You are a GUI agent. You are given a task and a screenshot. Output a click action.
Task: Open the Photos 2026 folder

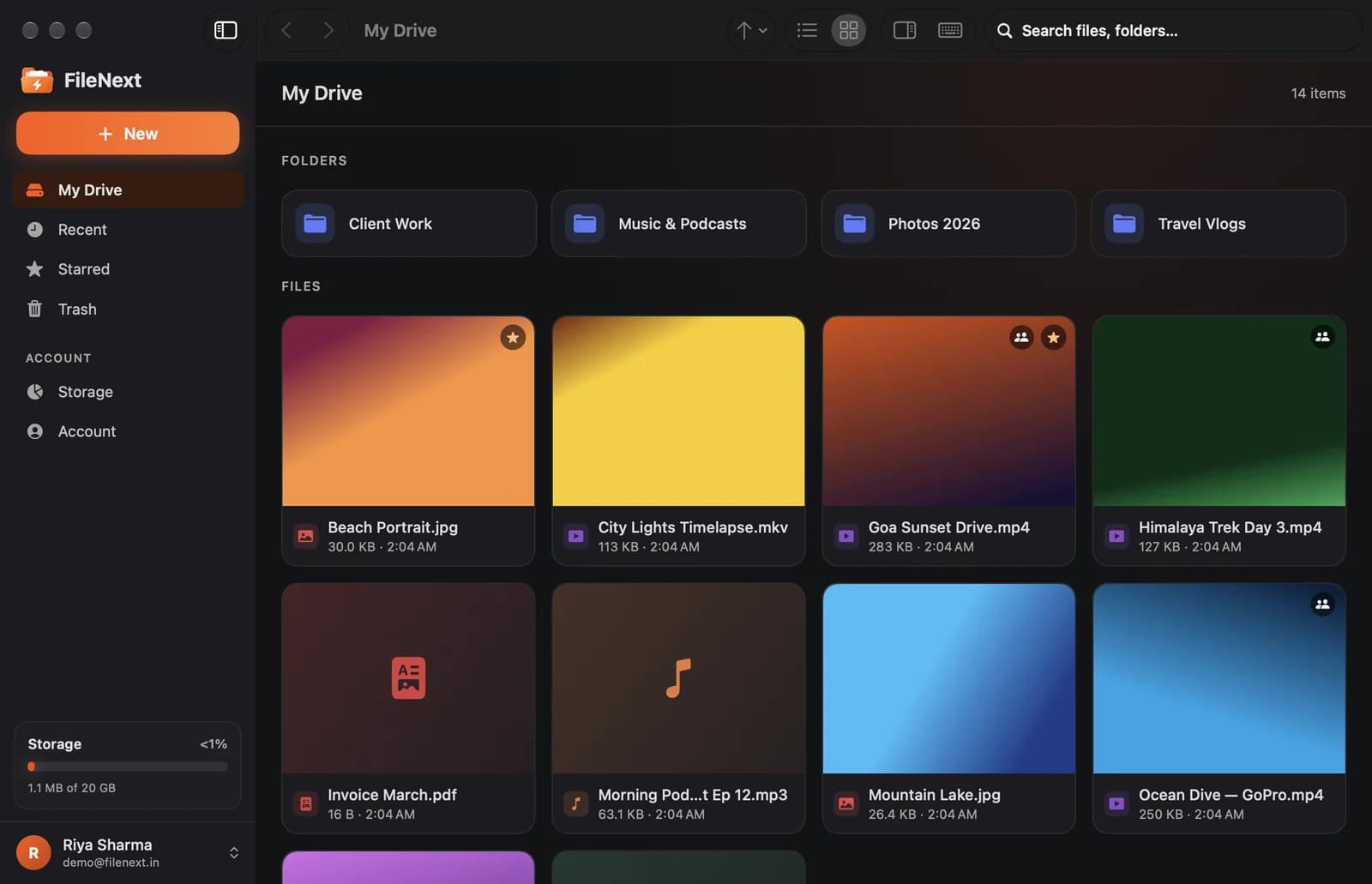point(948,223)
